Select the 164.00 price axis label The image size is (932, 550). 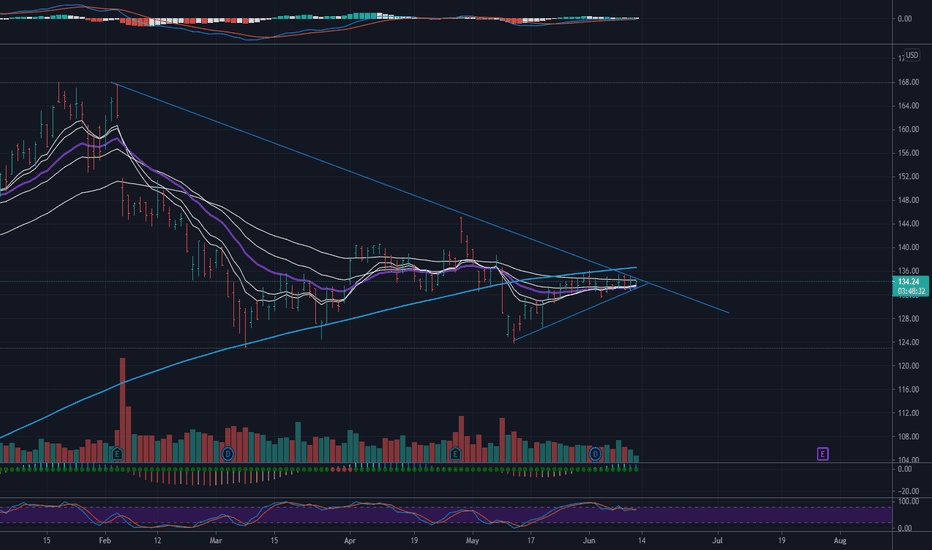click(x=908, y=106)
